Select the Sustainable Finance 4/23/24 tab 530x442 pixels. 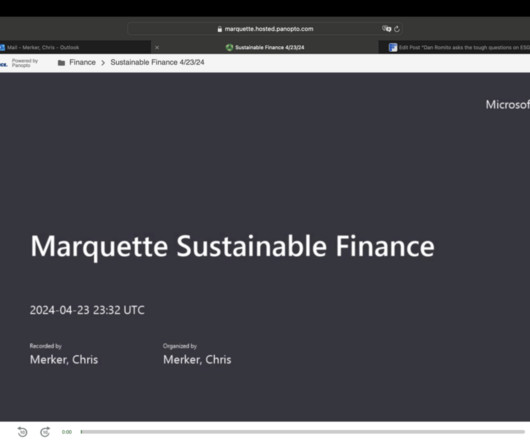[x=265, y=47]
